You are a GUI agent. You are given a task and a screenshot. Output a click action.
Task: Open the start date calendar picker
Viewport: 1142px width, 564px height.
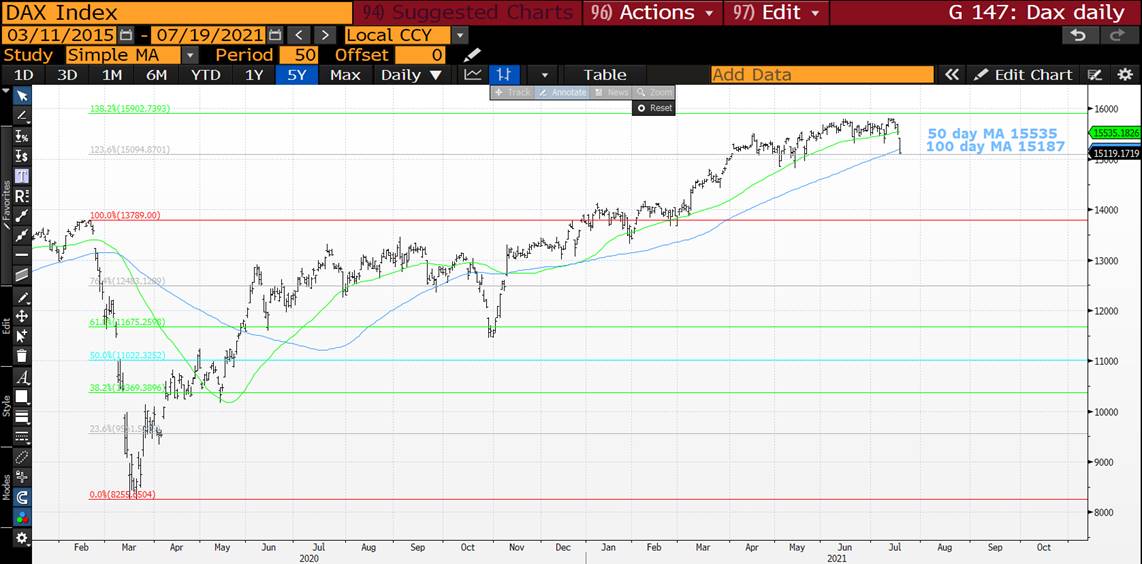[126, 34]
